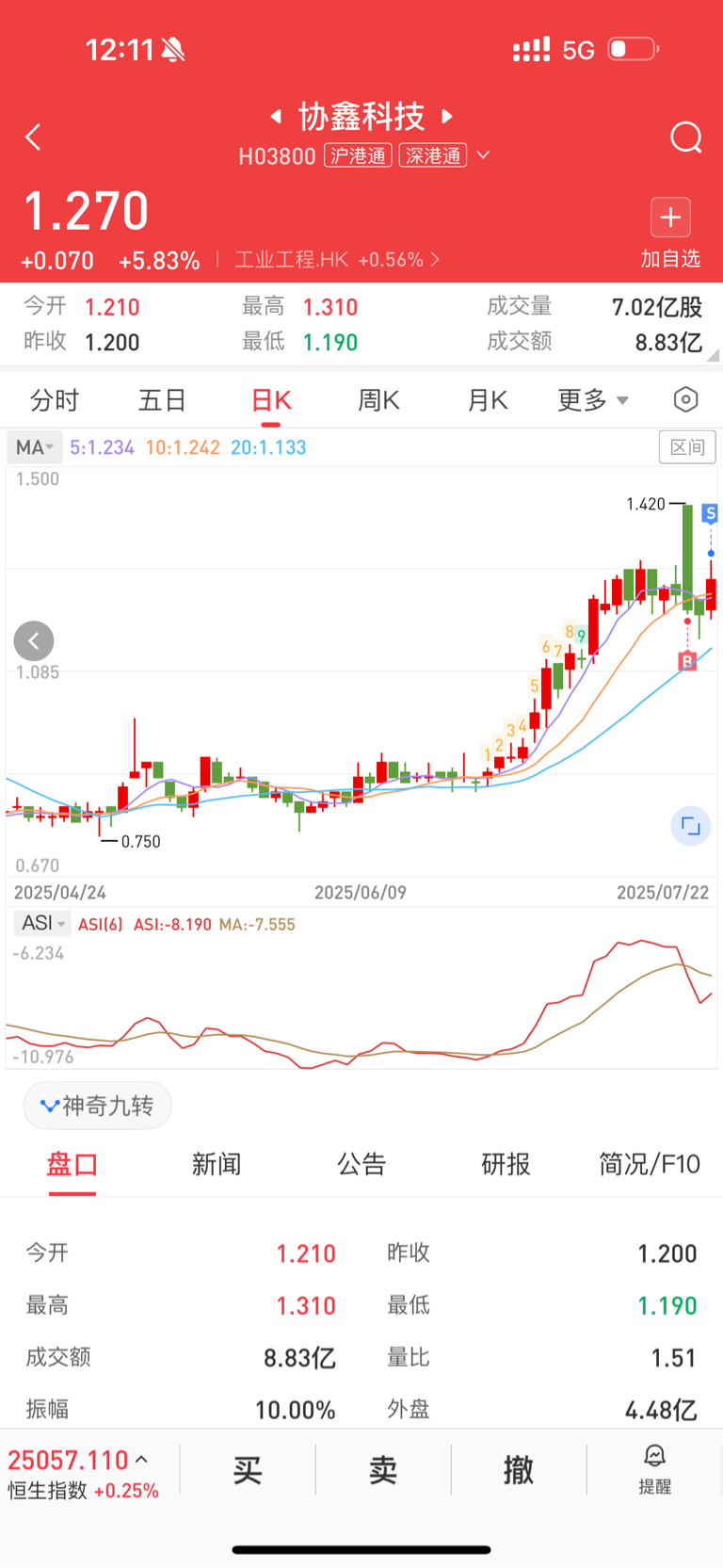
Task: Tap the 量比 1.51 value
Action: click(673, 1358)
